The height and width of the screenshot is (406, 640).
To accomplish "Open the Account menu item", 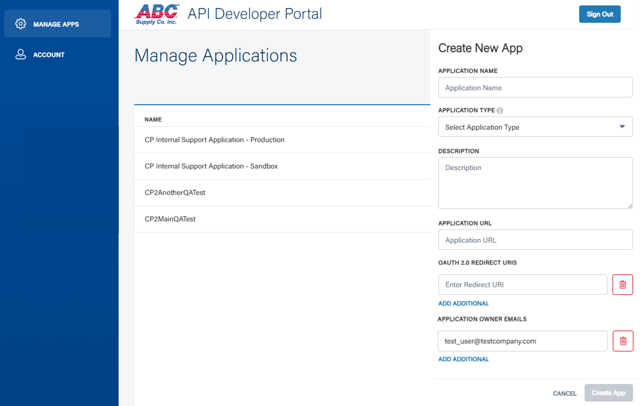I will (49, 55).
